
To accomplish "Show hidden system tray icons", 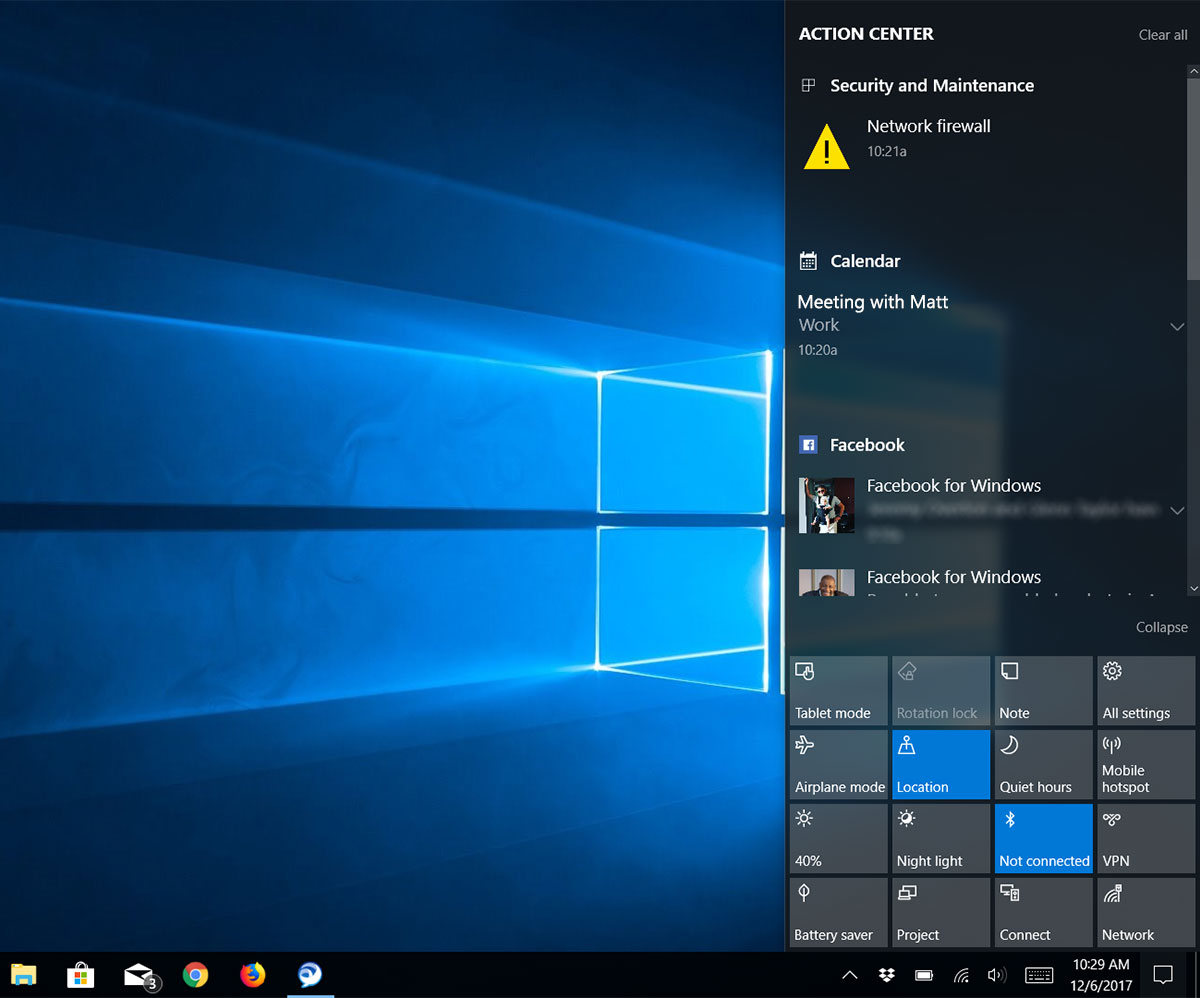I will [x=849, y=975].
